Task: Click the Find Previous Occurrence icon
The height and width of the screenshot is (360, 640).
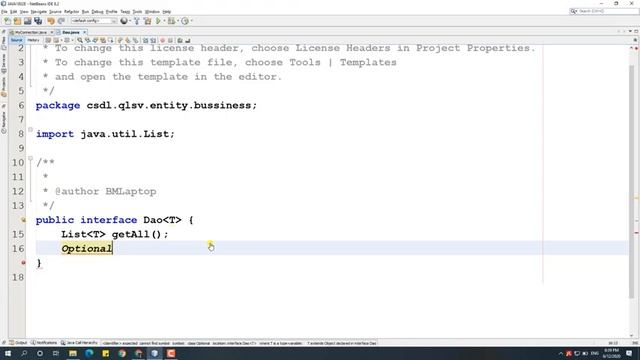Action: pyautogui.click(x=87, y=40)
